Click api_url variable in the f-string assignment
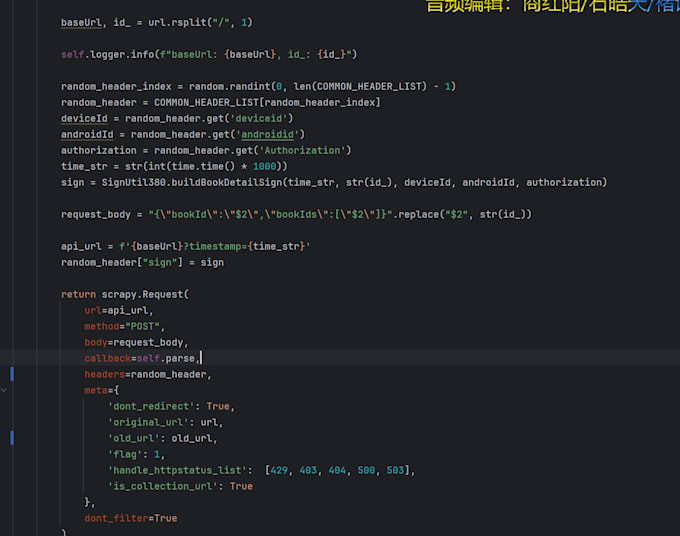This screenshot has width=680, height=536. [x=81, y=247]
